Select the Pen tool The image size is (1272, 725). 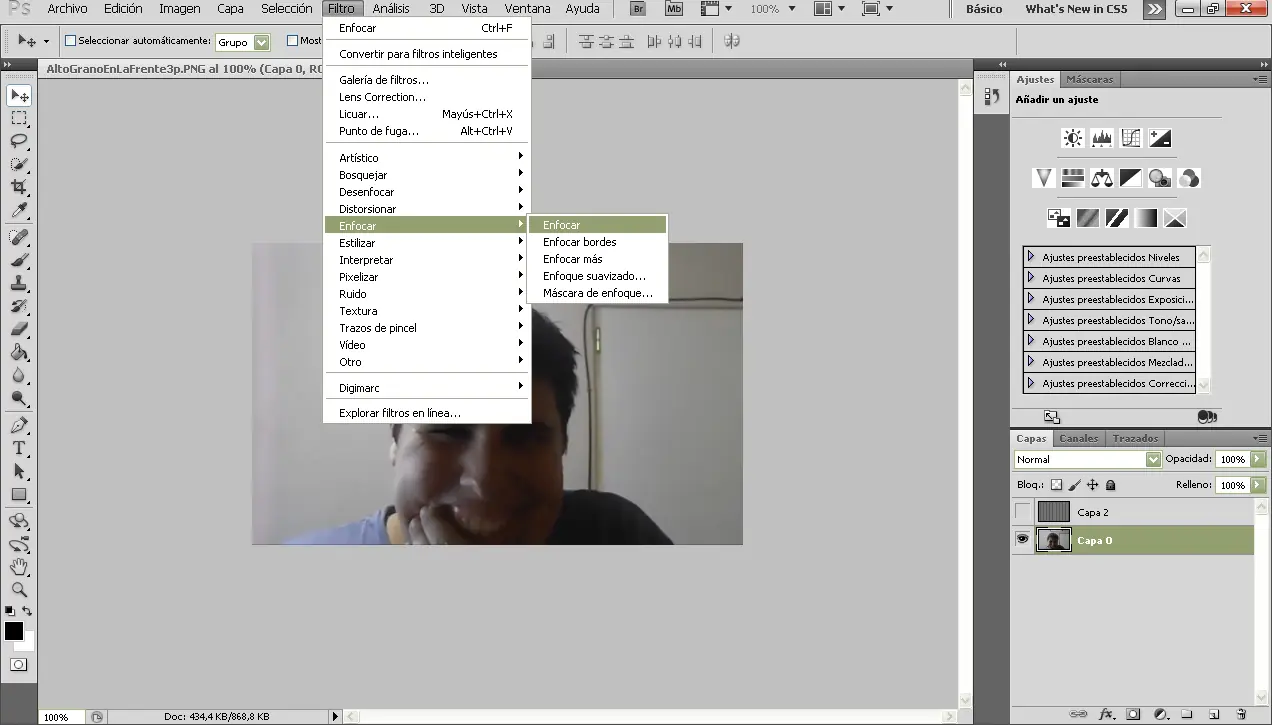(19, 425)
